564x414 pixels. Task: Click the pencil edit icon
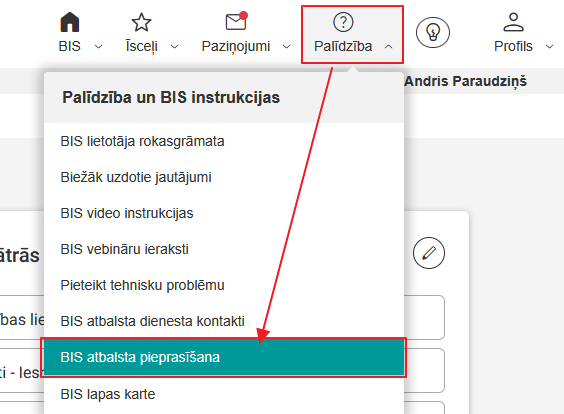pyautogui.click(x=429, y=253)
